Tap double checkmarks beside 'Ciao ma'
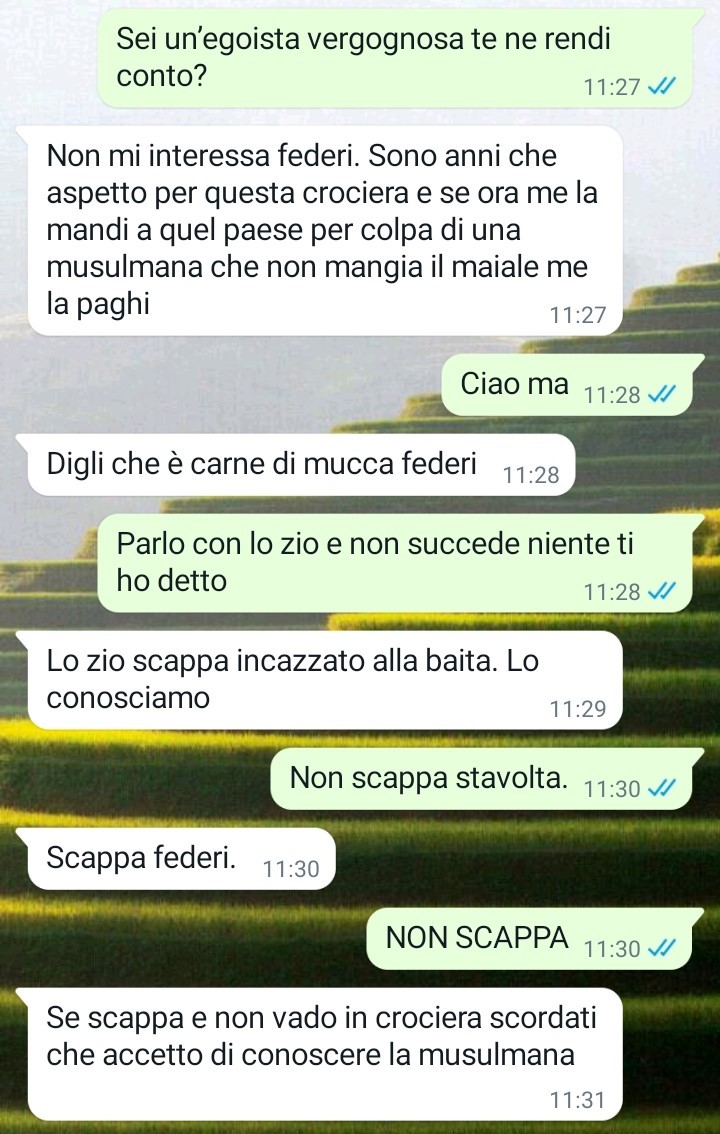 click(x=661, y=395)
